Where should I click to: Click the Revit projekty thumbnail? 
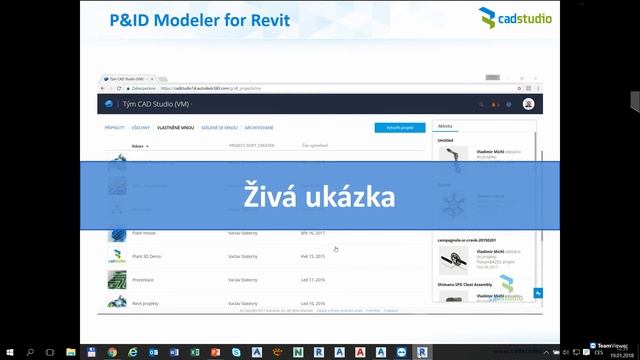(x=117, y=302)
